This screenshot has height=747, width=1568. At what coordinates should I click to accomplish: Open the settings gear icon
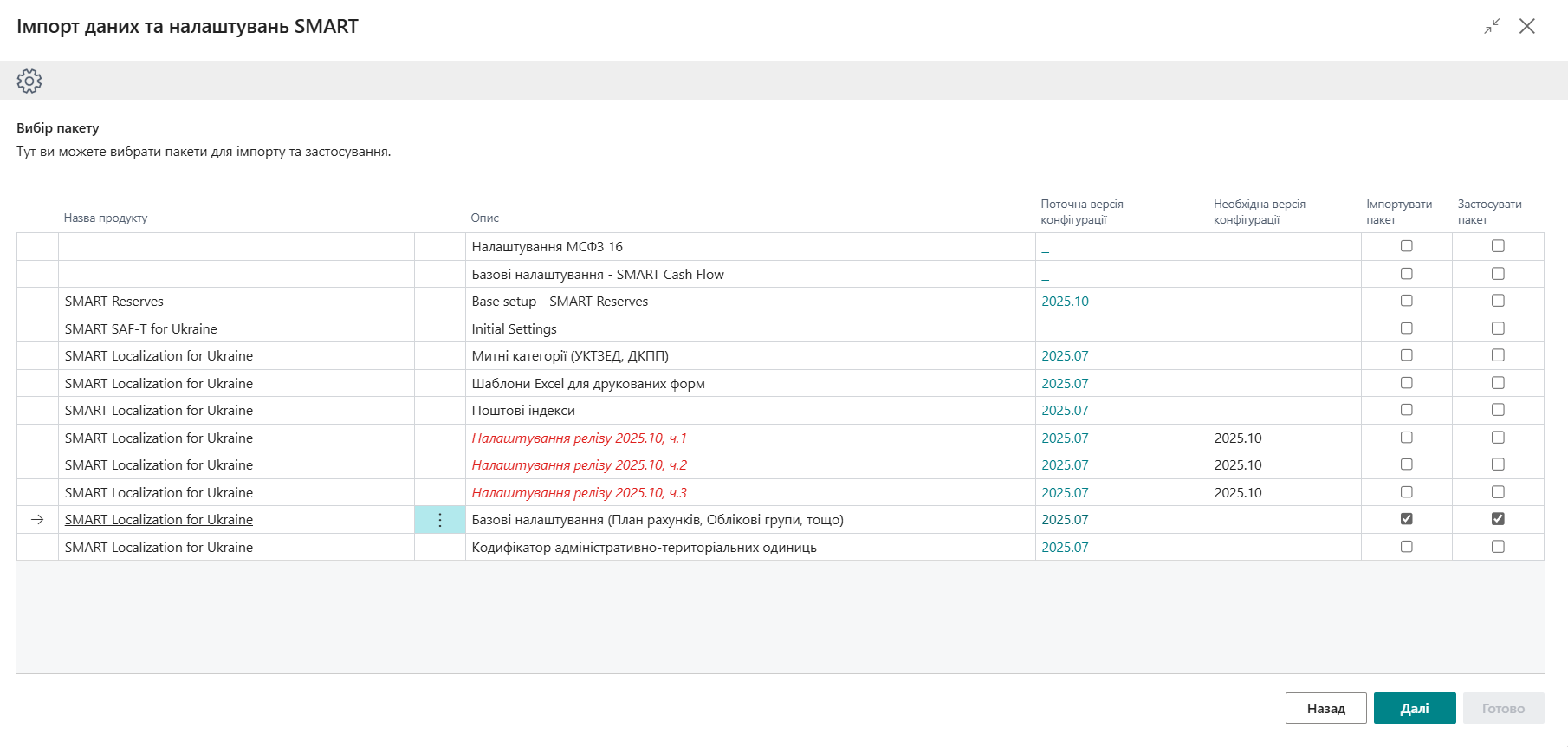click(29, 81)
